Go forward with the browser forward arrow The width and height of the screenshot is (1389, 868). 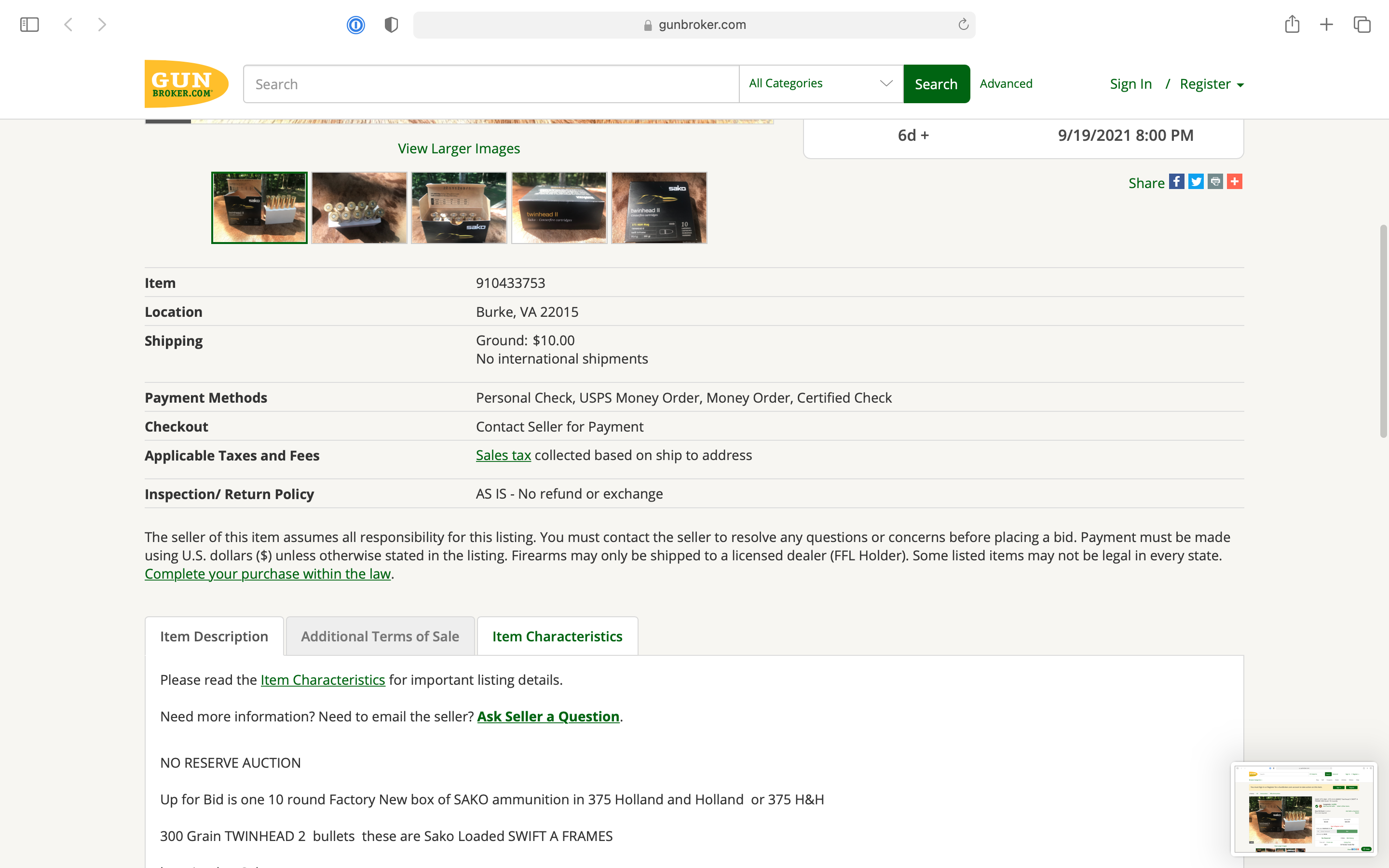pyautogui.click(x=102, y=25)
